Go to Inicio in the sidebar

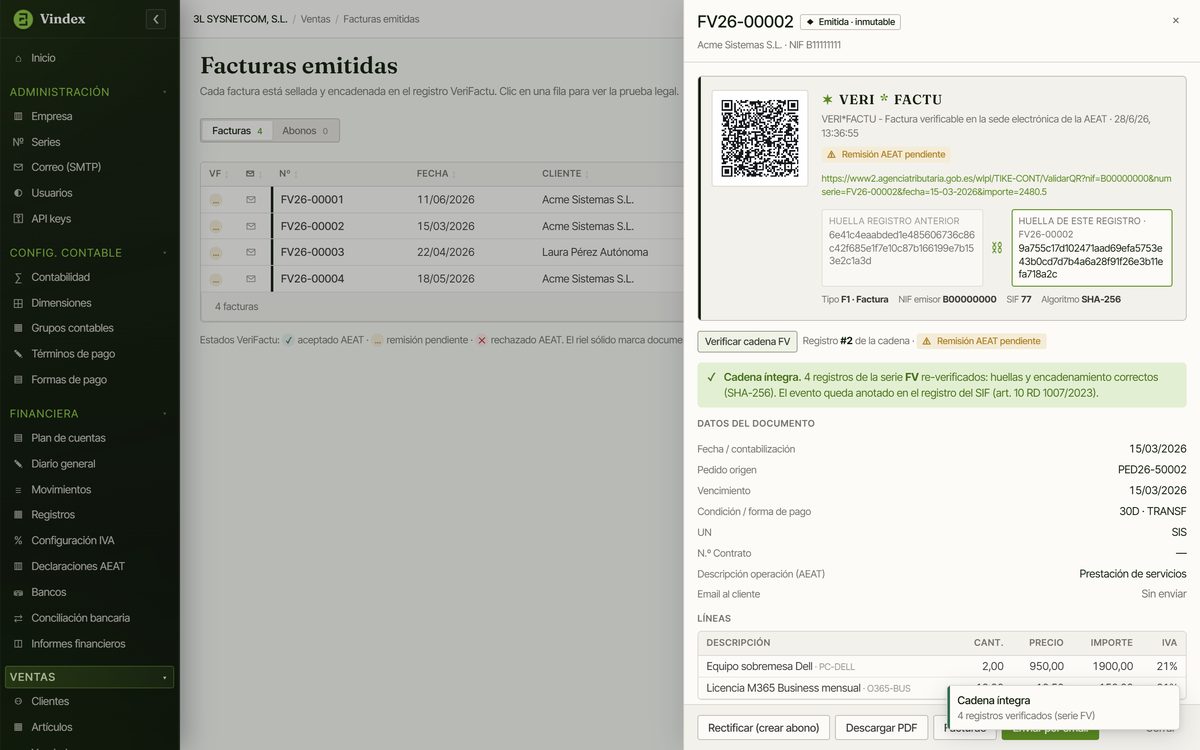click(x=43, y=58)
